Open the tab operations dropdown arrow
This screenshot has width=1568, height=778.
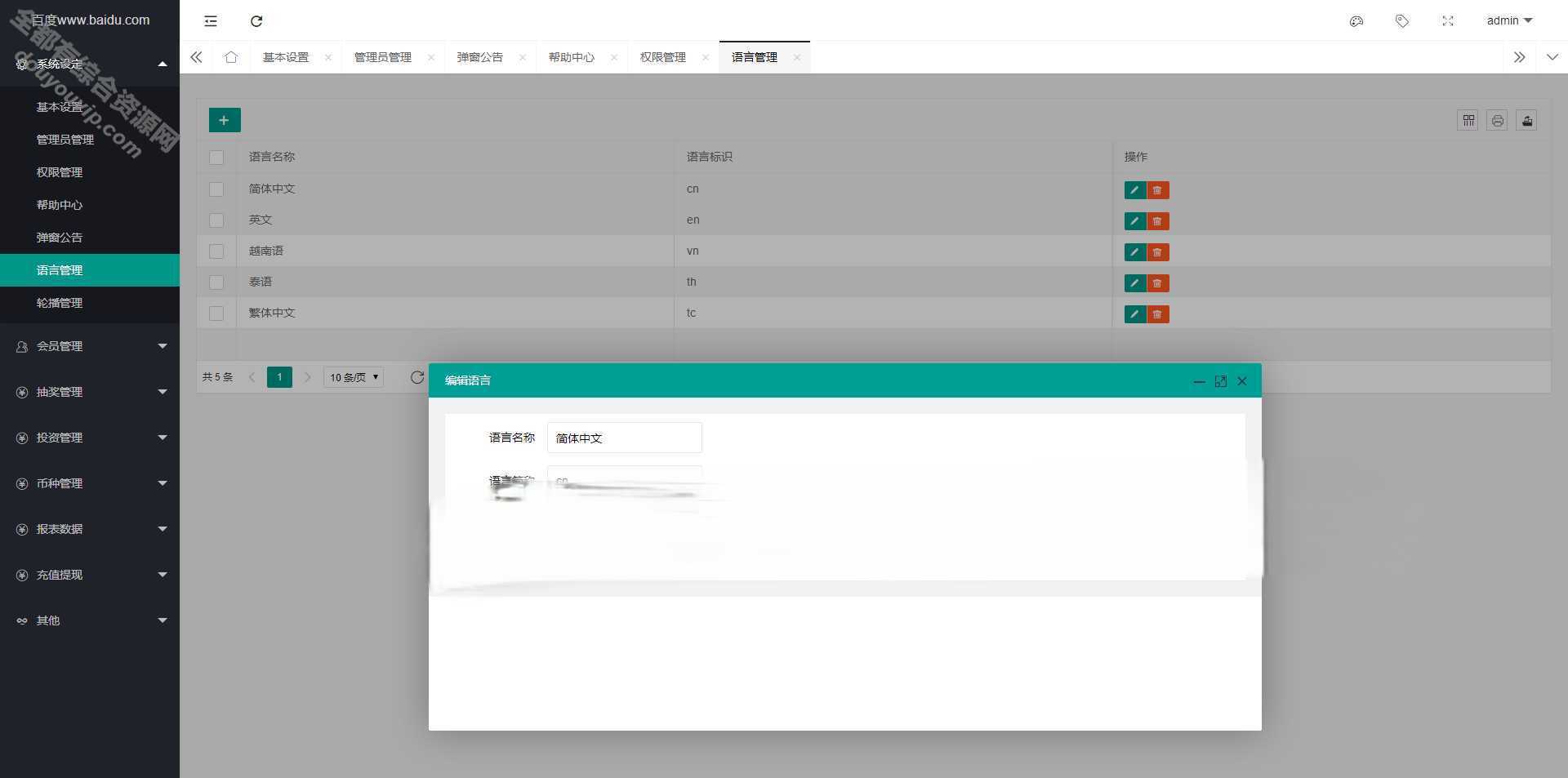(x=1552, y=57)
